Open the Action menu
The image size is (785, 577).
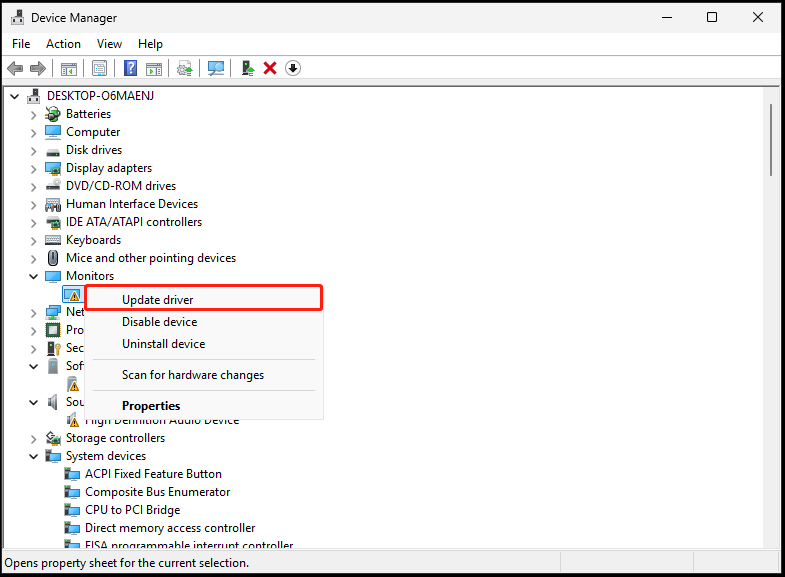coord(63,44)
